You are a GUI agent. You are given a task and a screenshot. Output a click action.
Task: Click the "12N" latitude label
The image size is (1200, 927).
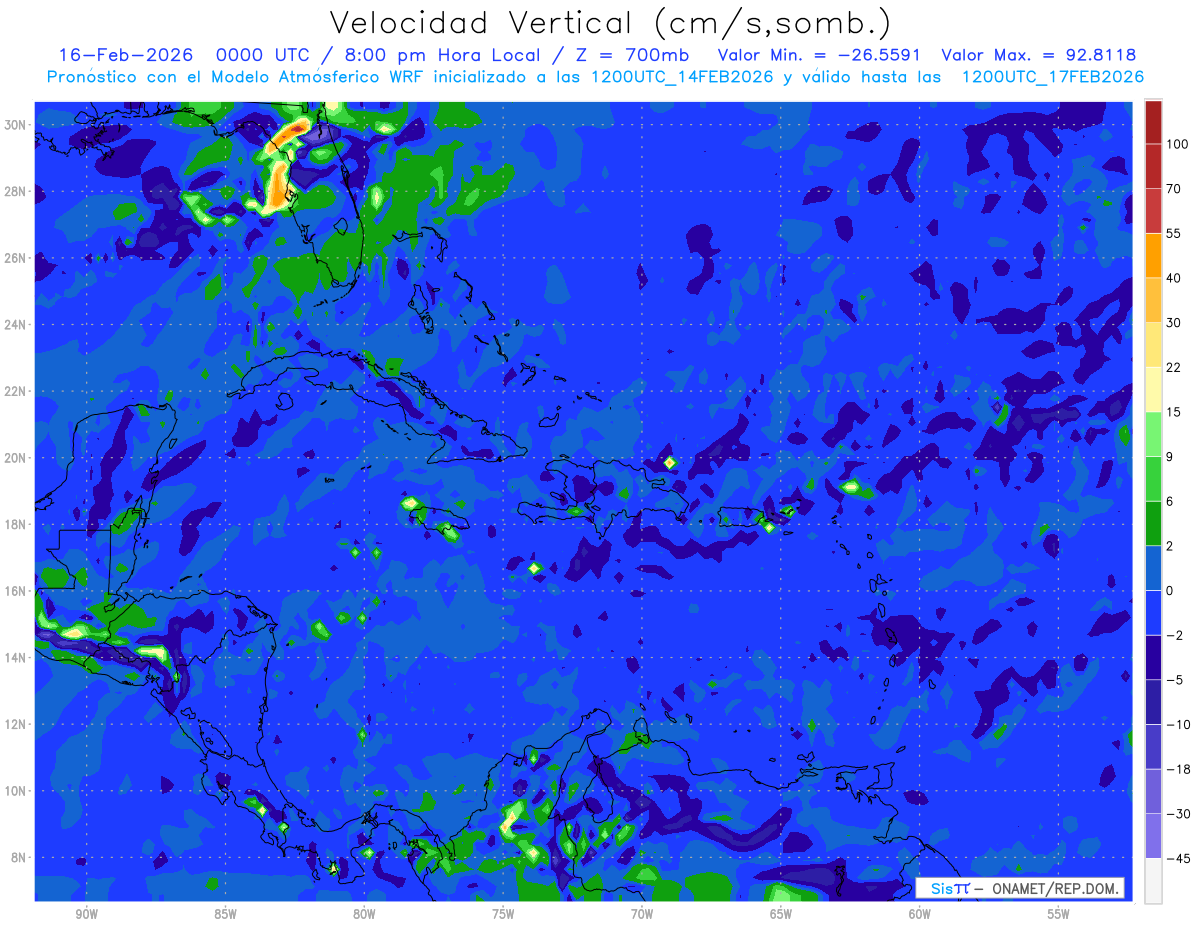(x=16, y=724)
